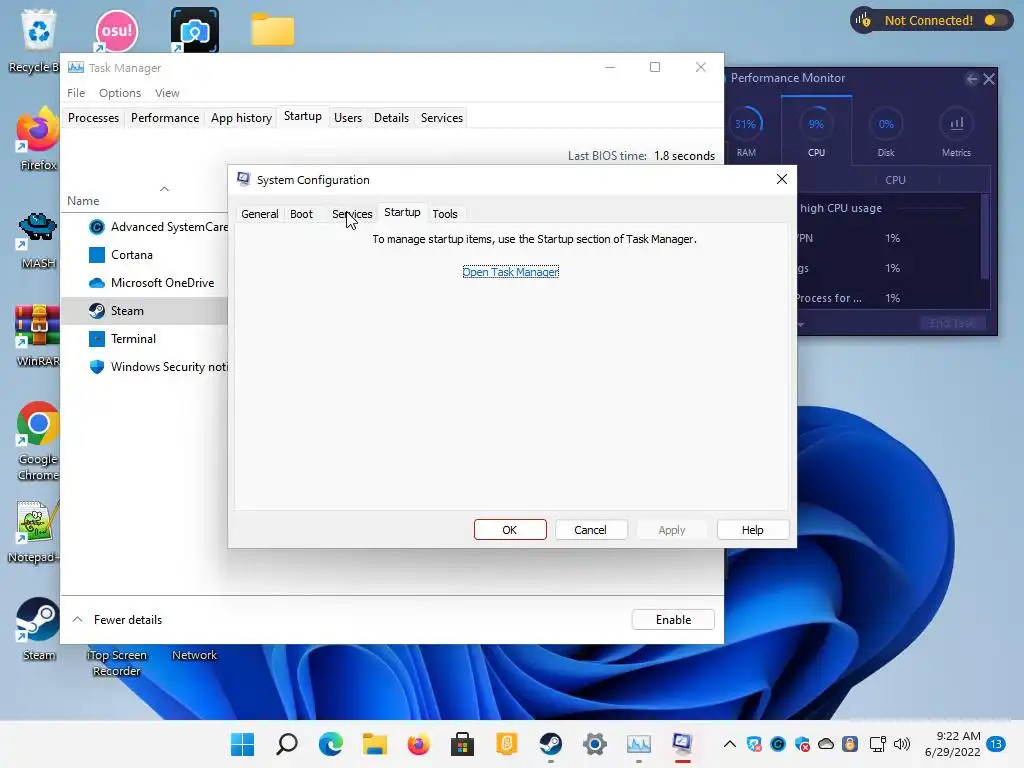1024x768 pixels.
Task: Toggle the Not Connected switch
Action: 995,20
